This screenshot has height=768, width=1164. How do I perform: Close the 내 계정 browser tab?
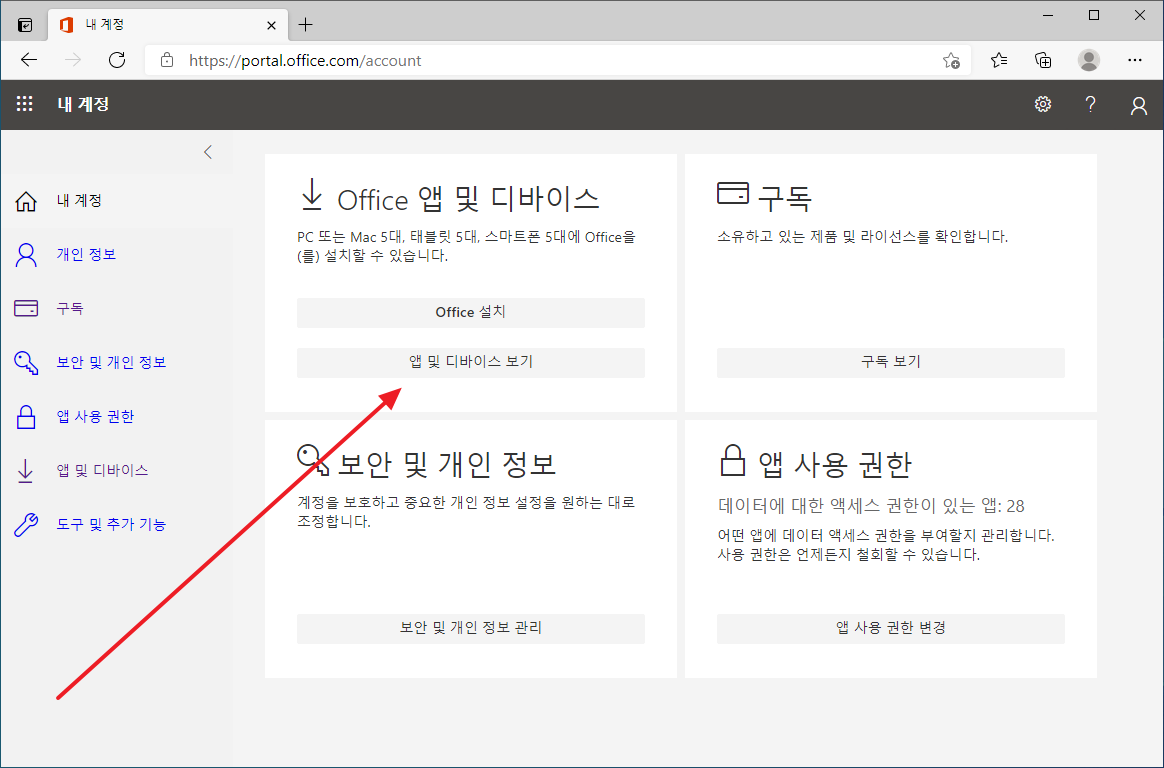(x=272, y=25)
